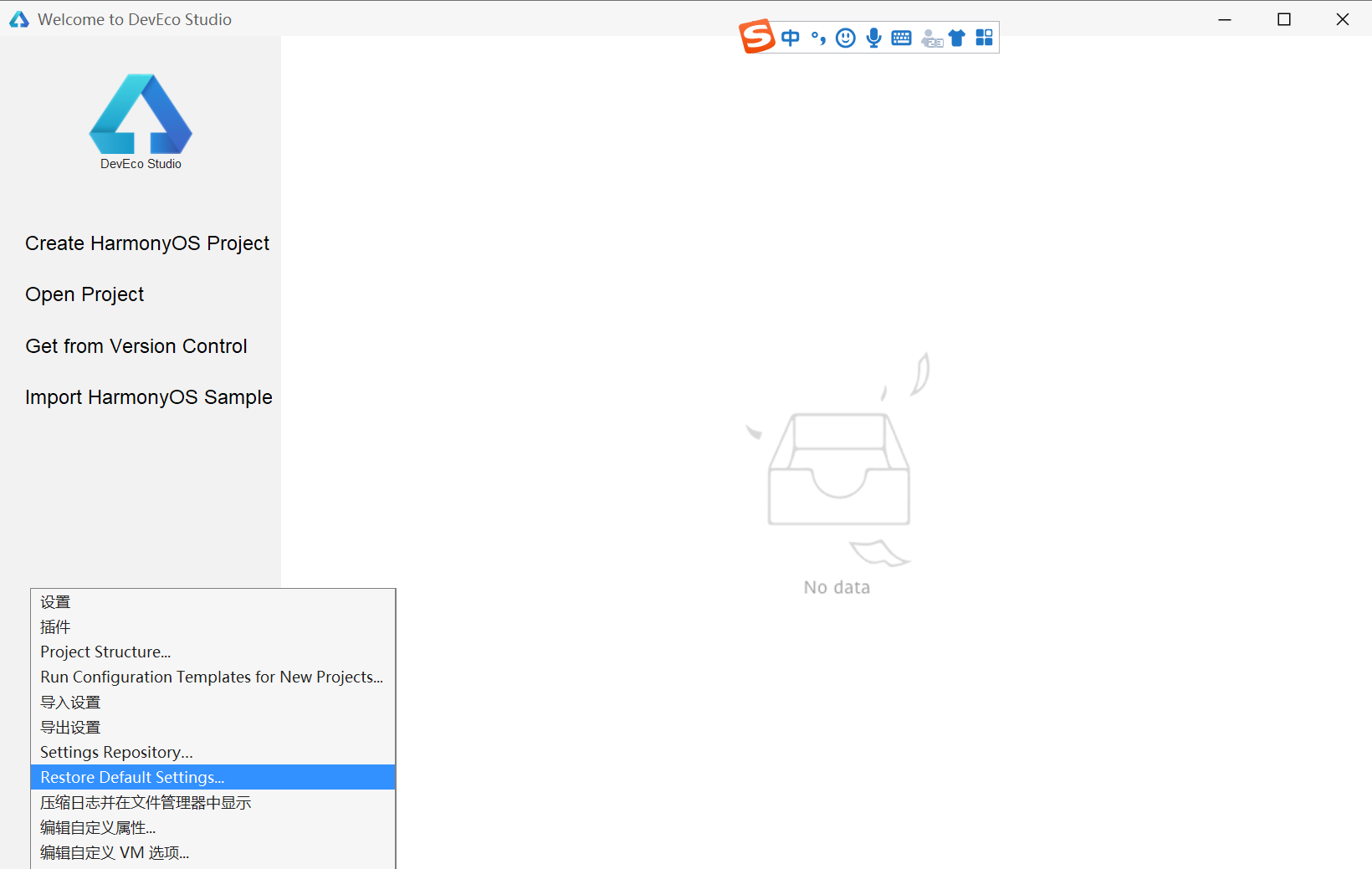Open 设置 from the configure menu
Image resolution: width=1372 pixels, height=869 pixels.
coord(212,602)
